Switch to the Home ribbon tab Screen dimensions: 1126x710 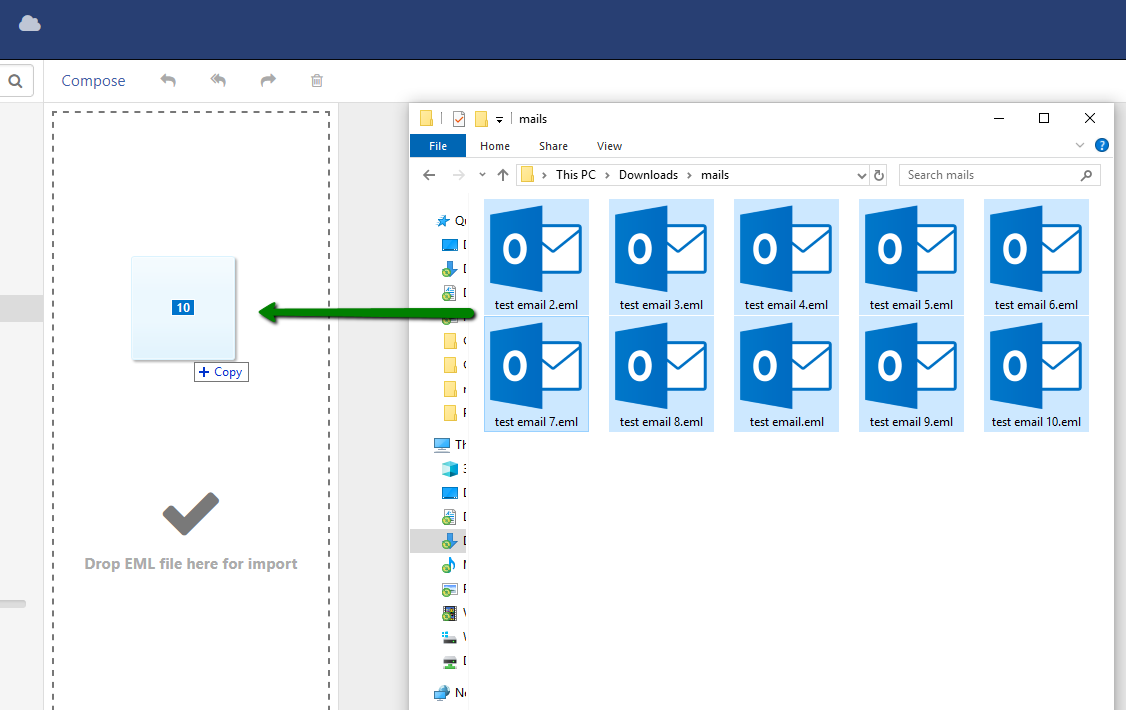(x=495, y=146)
